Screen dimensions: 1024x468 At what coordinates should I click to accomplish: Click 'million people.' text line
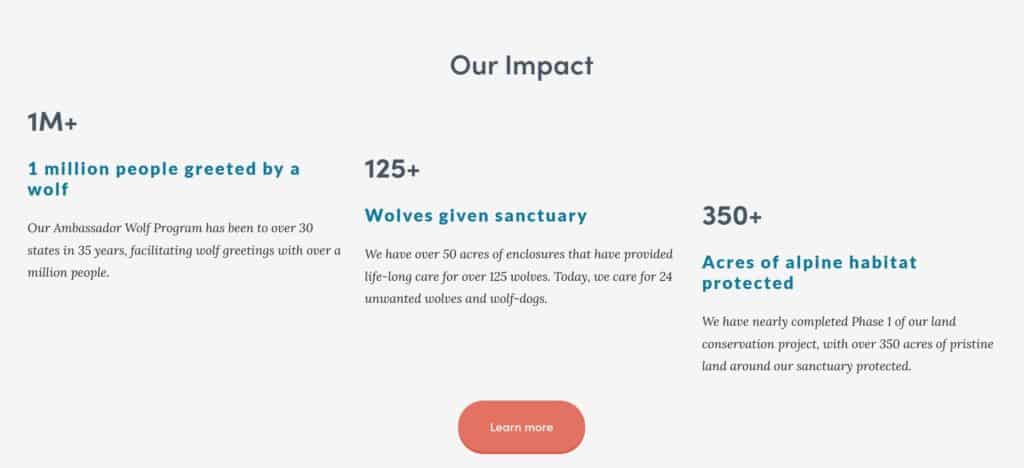(x=68, y=273)
